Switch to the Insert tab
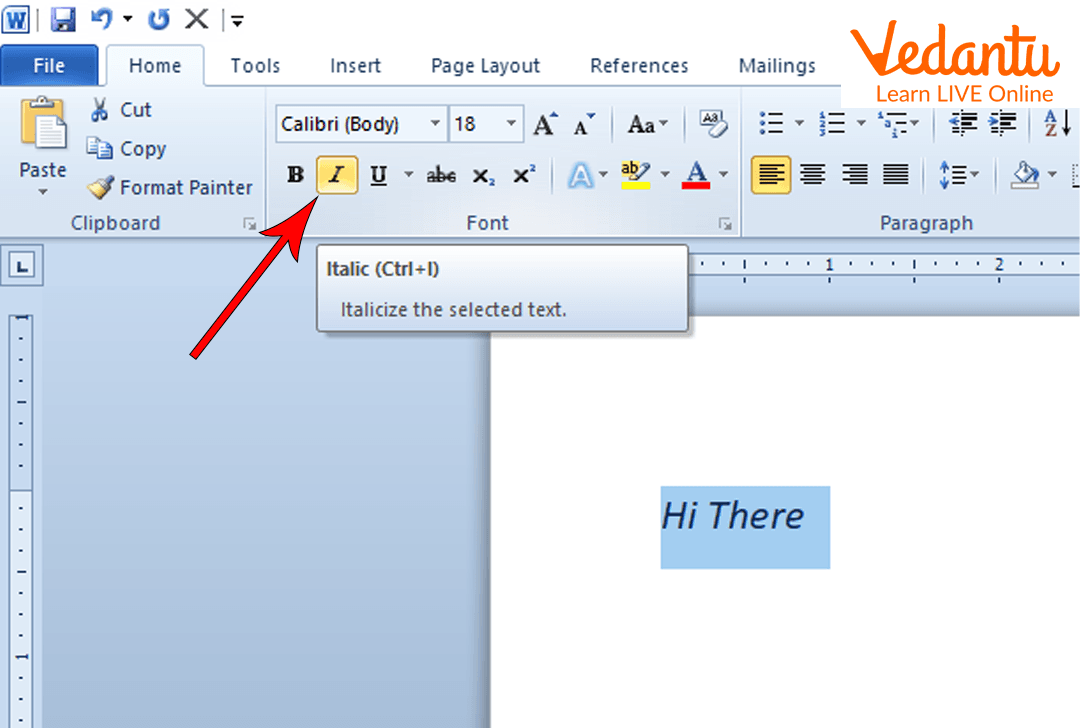 355,66
